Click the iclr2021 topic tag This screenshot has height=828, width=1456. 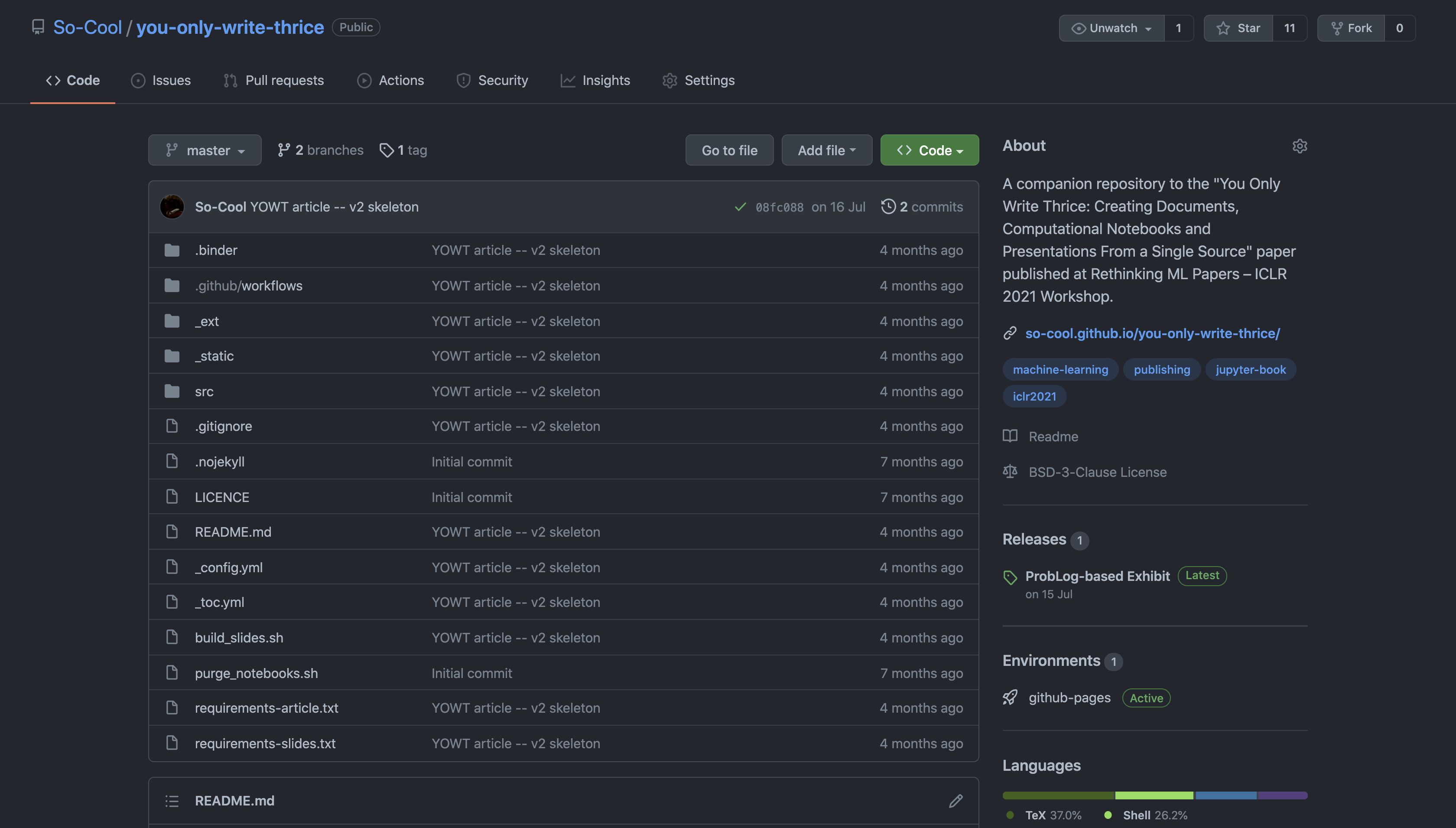coord(1034,396)
